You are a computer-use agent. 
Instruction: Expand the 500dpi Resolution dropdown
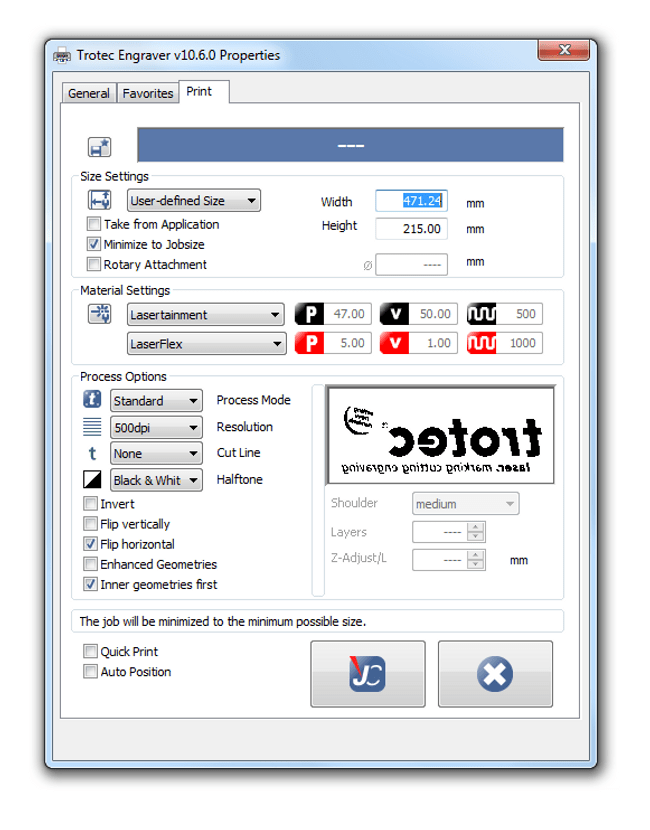pos(156,427)
